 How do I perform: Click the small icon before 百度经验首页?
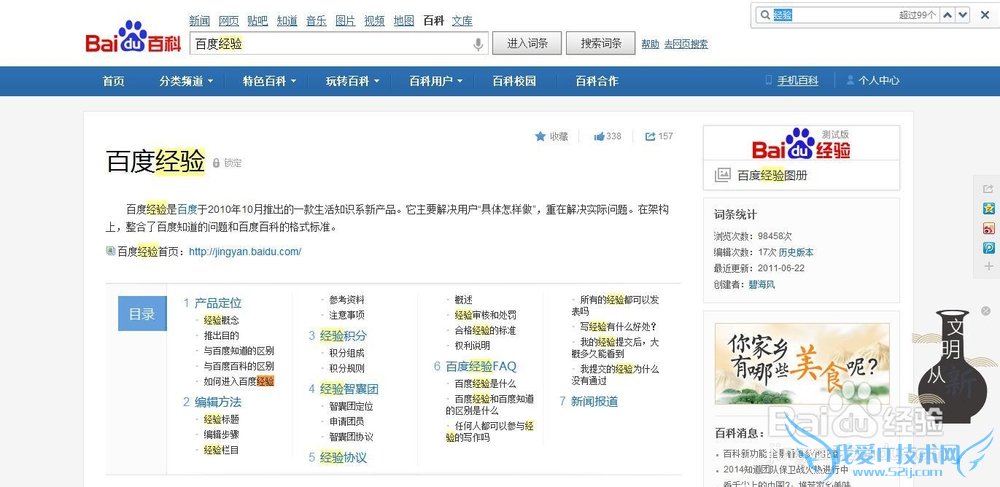110,251
